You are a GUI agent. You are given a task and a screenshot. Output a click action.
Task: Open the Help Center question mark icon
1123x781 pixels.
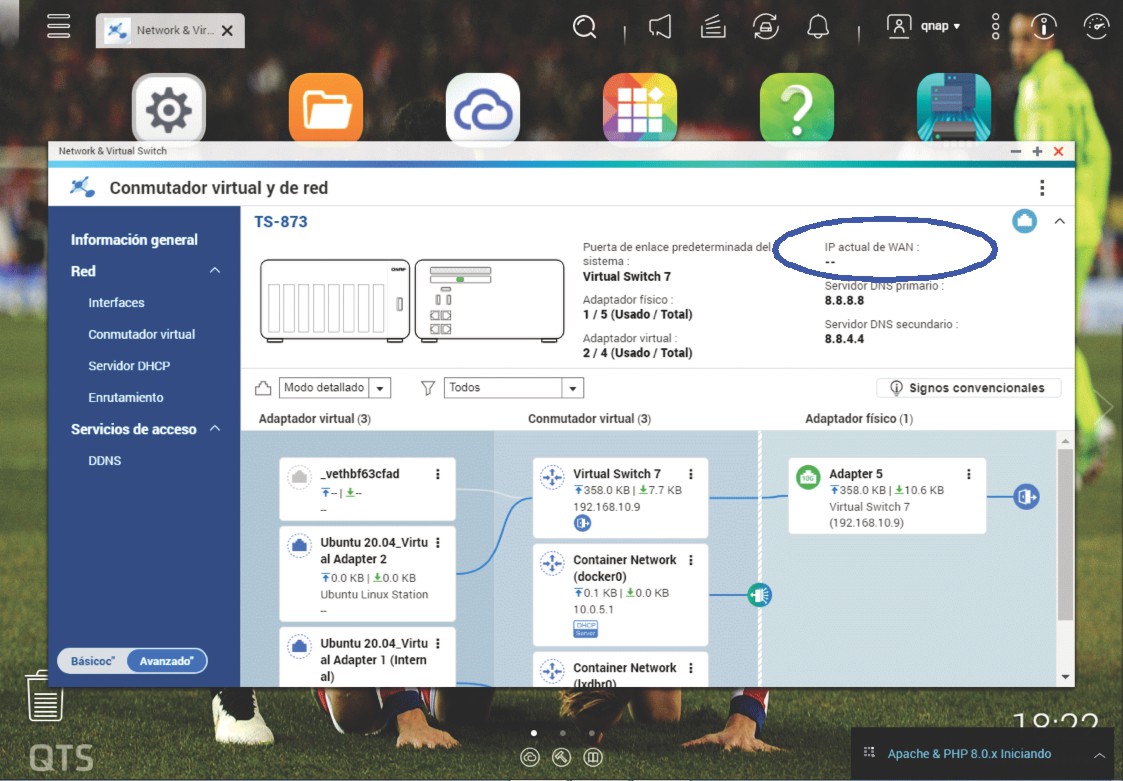(x=796, y=109)
